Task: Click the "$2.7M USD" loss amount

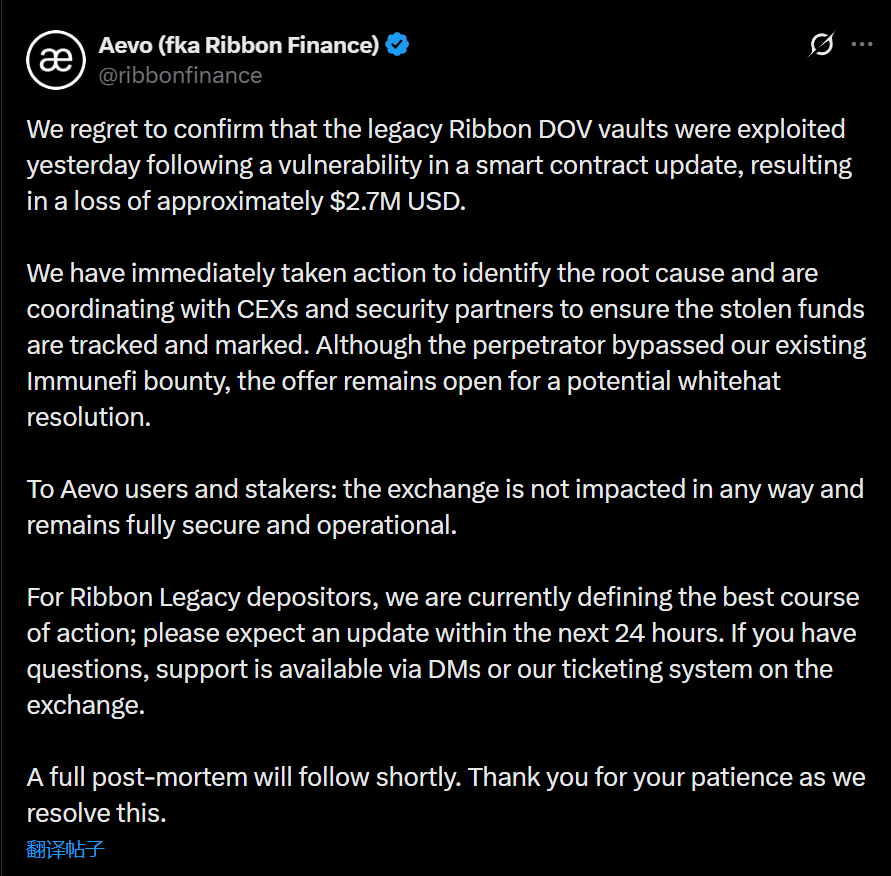Action: 395,201
